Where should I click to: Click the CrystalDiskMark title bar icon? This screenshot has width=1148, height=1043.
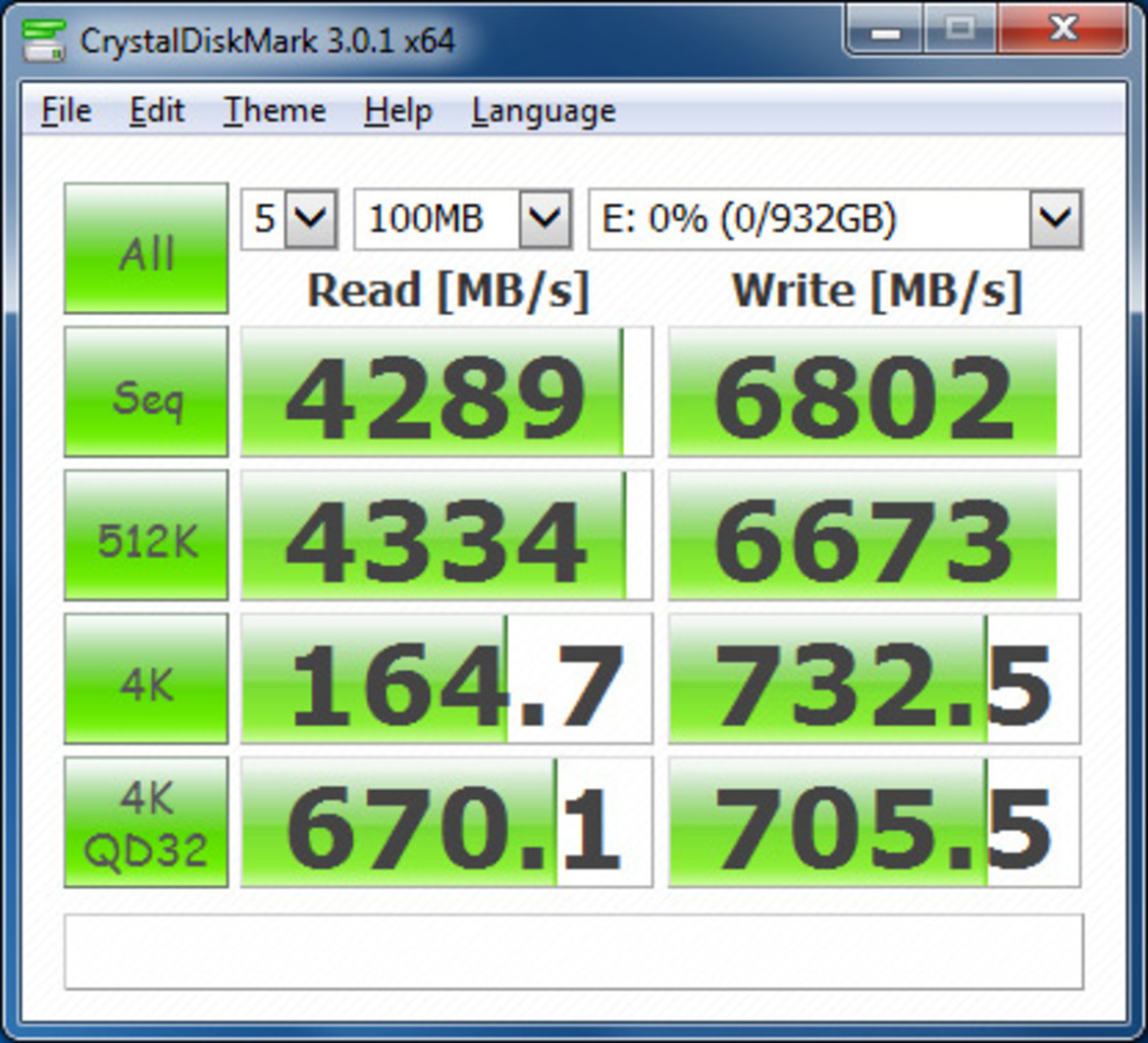click(44, 40)
